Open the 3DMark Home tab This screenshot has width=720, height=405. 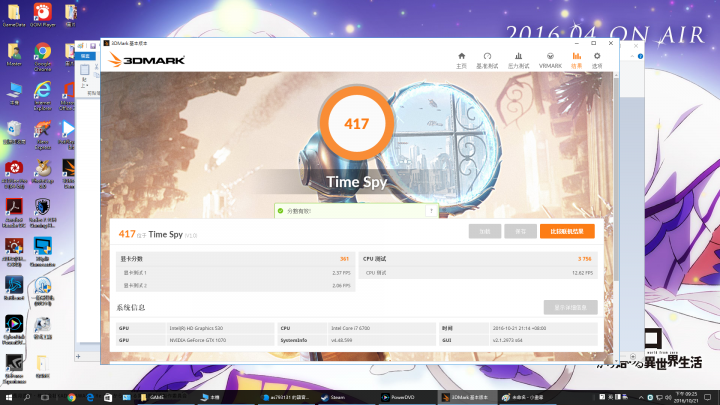(x=461, y=60)
